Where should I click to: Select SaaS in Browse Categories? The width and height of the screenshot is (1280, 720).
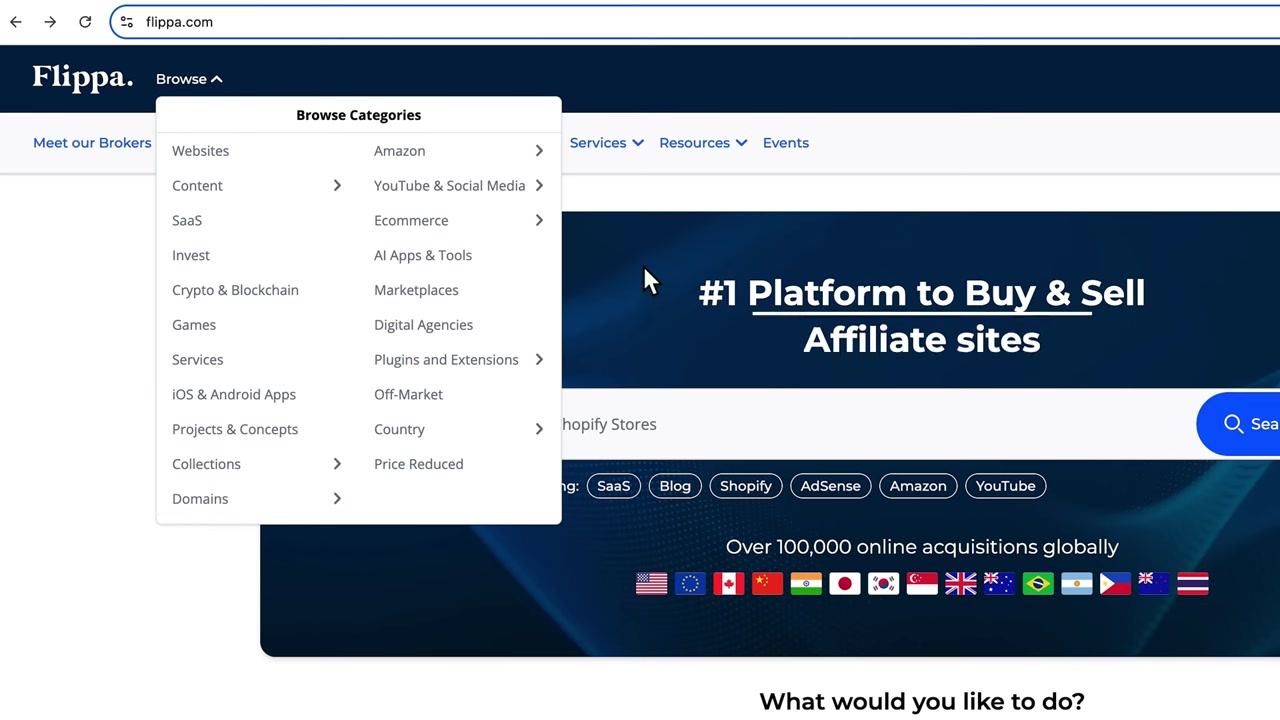187,221
